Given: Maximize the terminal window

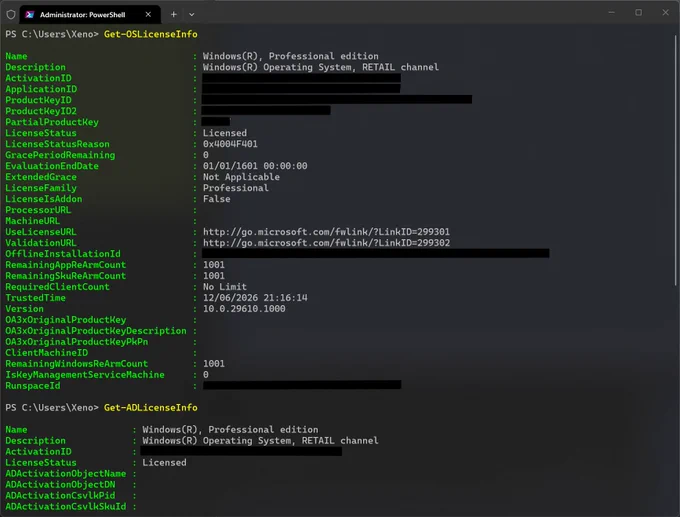Looking at the screenshot, I should [x=638, y=13].
